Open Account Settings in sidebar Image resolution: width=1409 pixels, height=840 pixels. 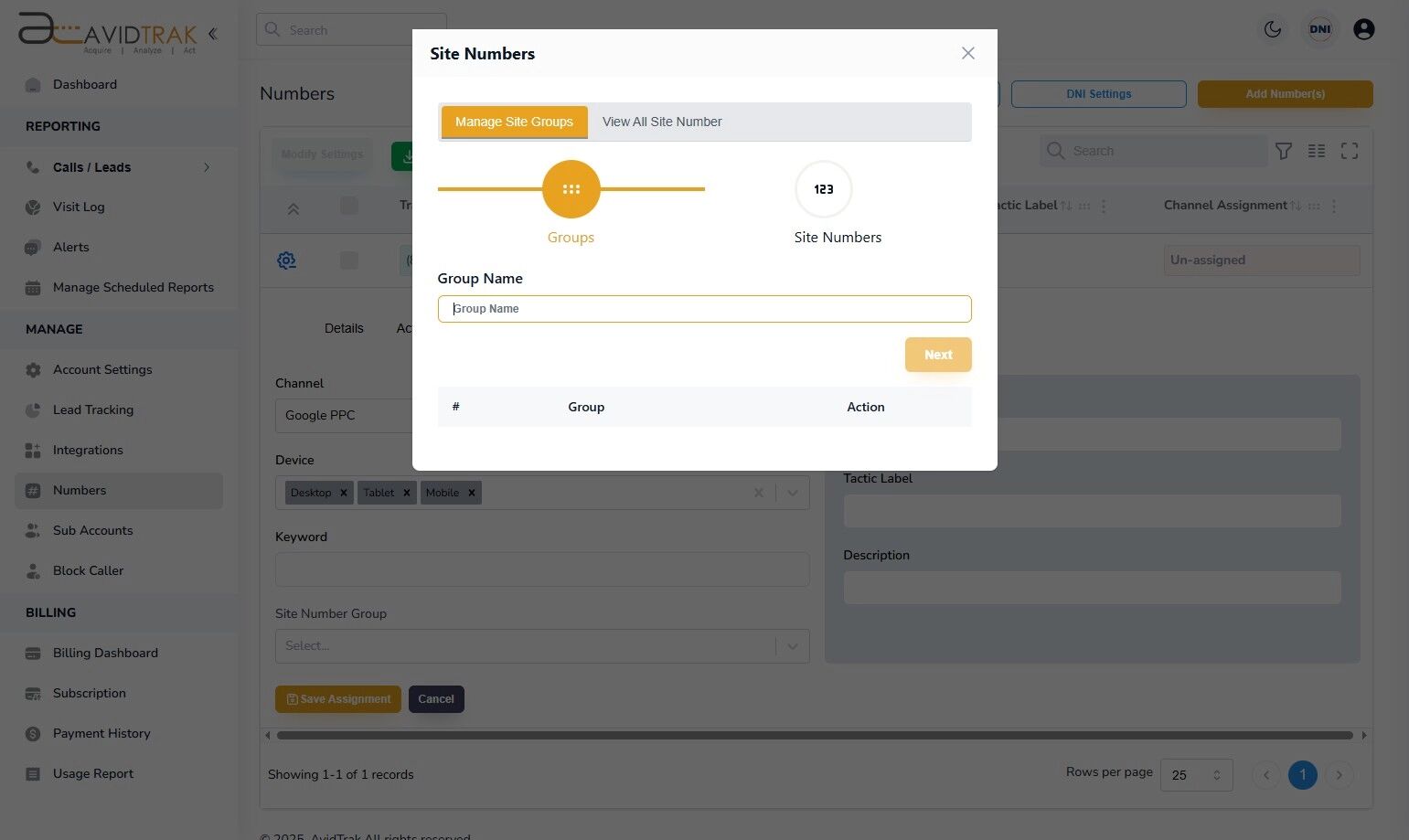tap(102, 369)
